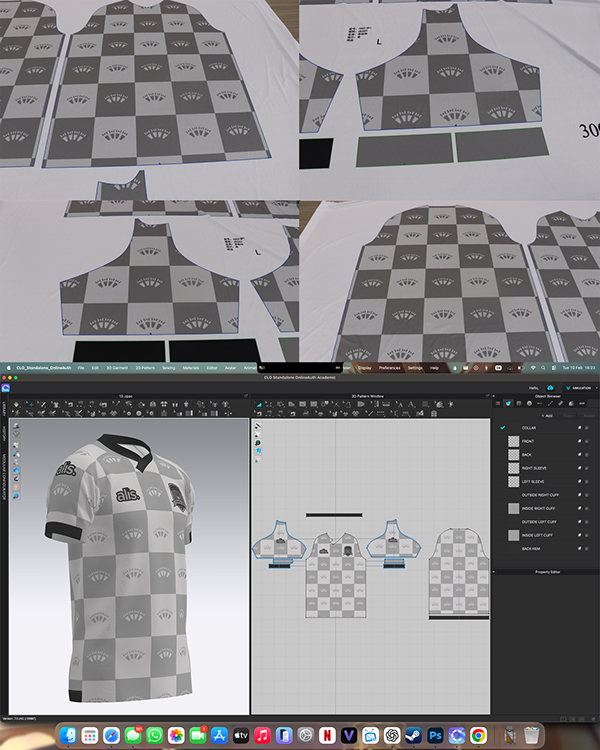This screenshot has width=600, height=750.
Task: Open the 2D Pattern menu
Action: click(145, 368)
